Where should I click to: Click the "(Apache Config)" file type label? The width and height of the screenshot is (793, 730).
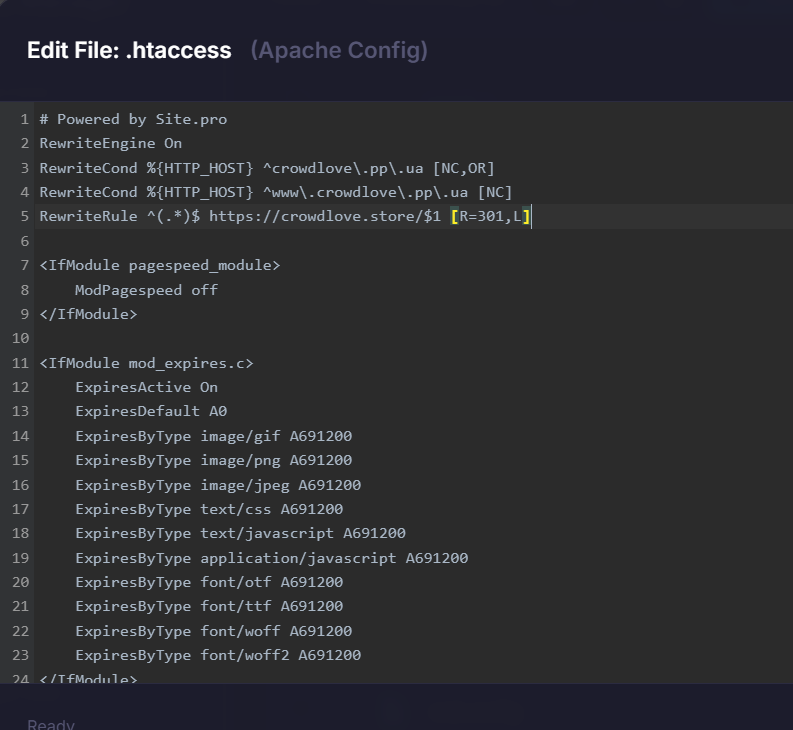click(x=339, y=50)
